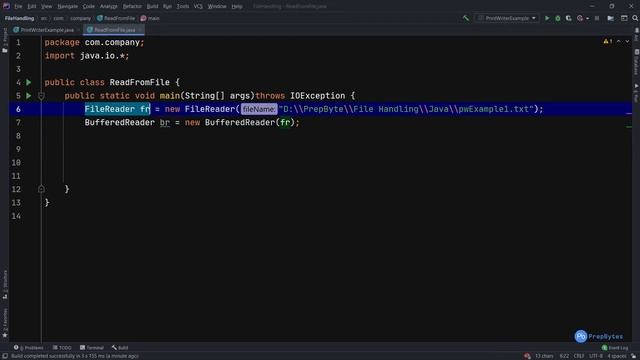Viewport: 640px width, 360px height.
Task: Open the View menu
Action: click(x=47, y=6)
